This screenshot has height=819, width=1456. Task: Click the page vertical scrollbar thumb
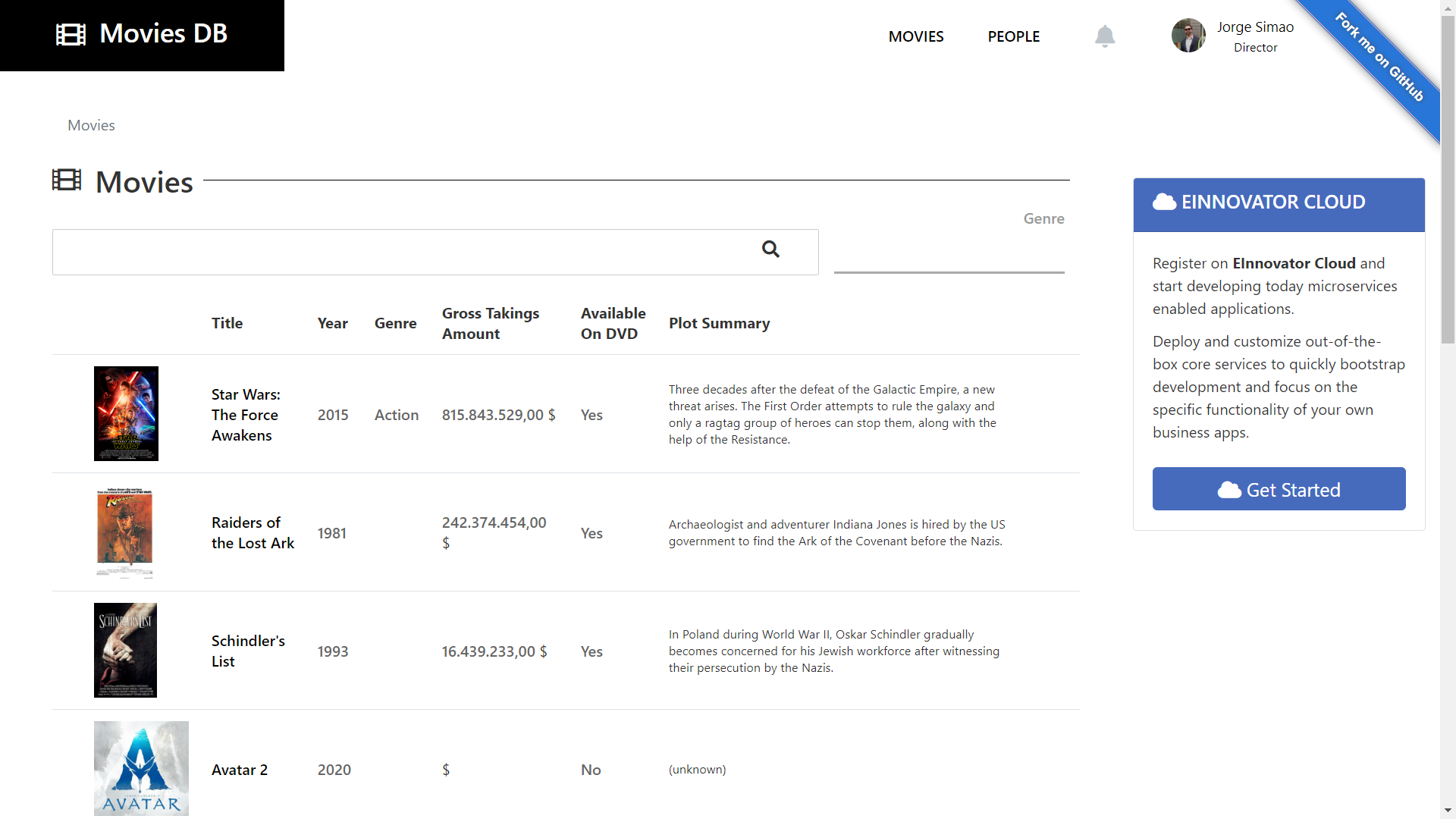click(x=1448, y=178)
